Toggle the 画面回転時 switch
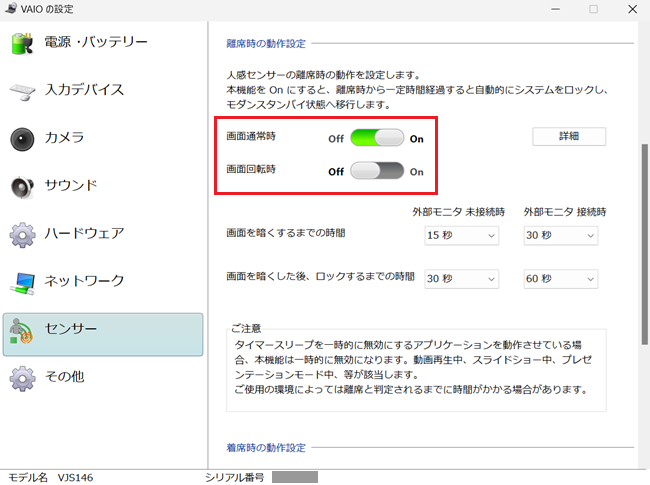Screen dimensions: 650x485 pos(377,171)
